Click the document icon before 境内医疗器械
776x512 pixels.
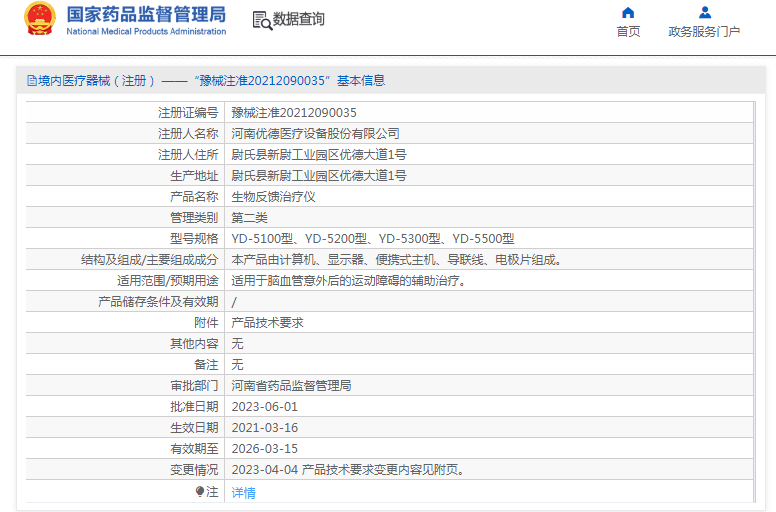[x=32, y=81]
